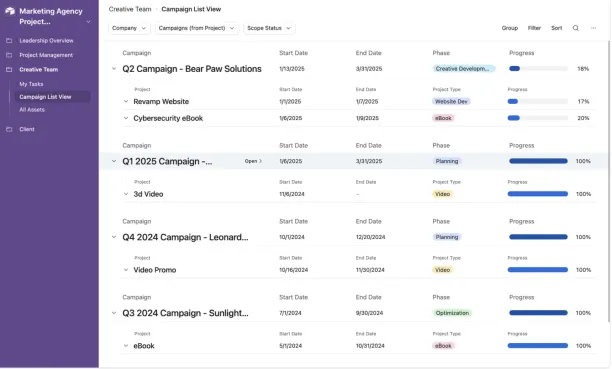Open All Assets page
This screenshot has width=612, height=369.
pyautogui.click(x=32, y=110)
